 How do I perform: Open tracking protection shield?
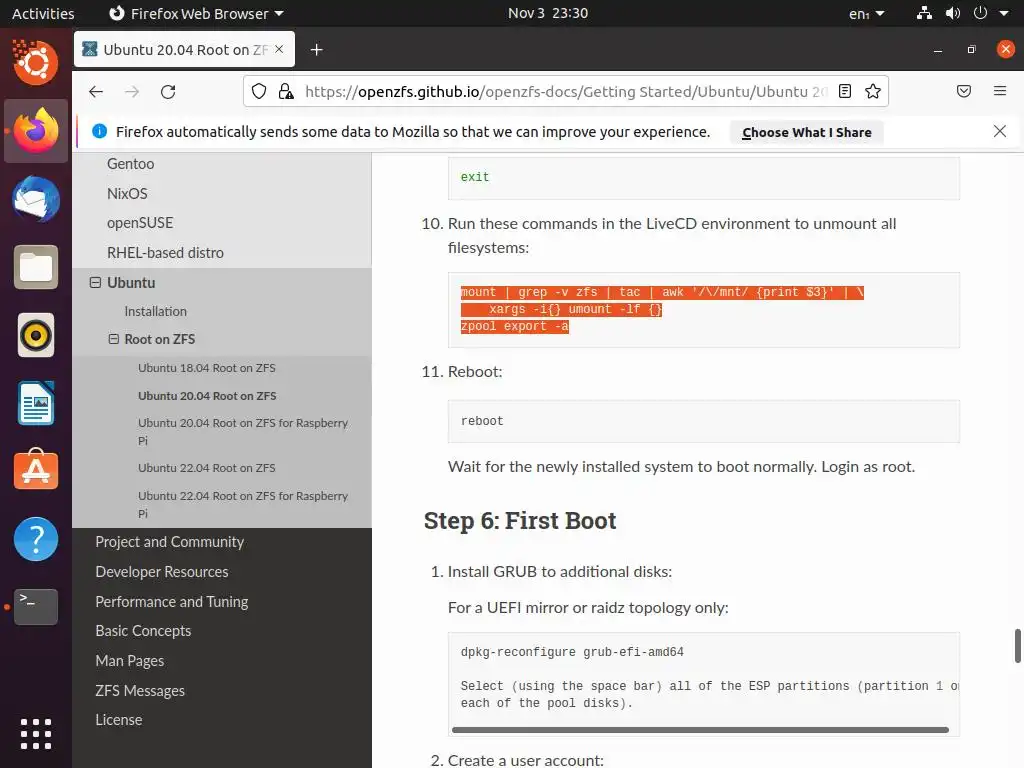(x=259, y=91)
